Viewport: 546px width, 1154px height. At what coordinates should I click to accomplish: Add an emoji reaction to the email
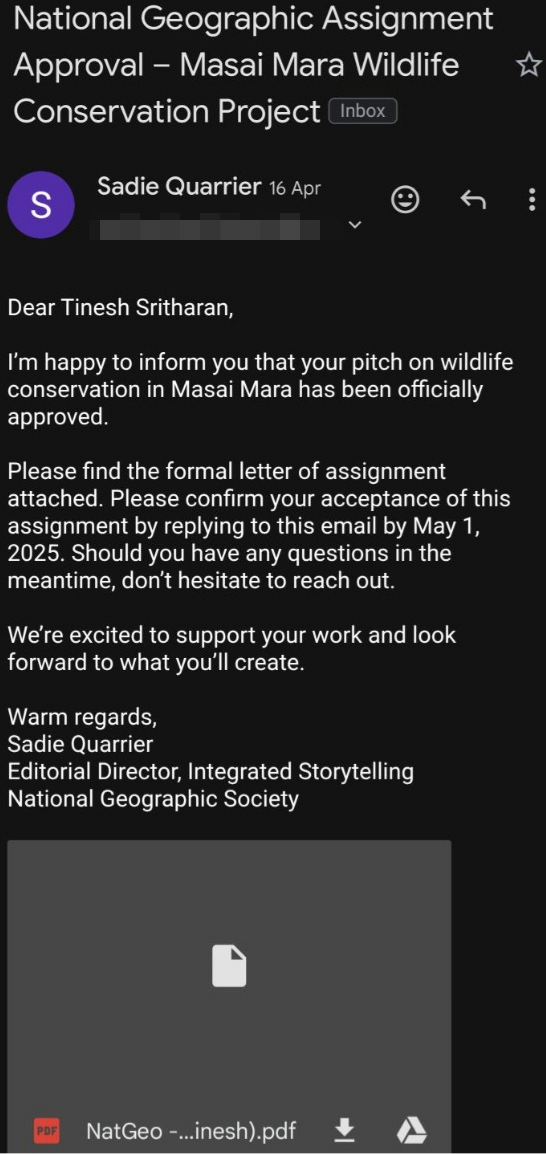coord(405,199)
